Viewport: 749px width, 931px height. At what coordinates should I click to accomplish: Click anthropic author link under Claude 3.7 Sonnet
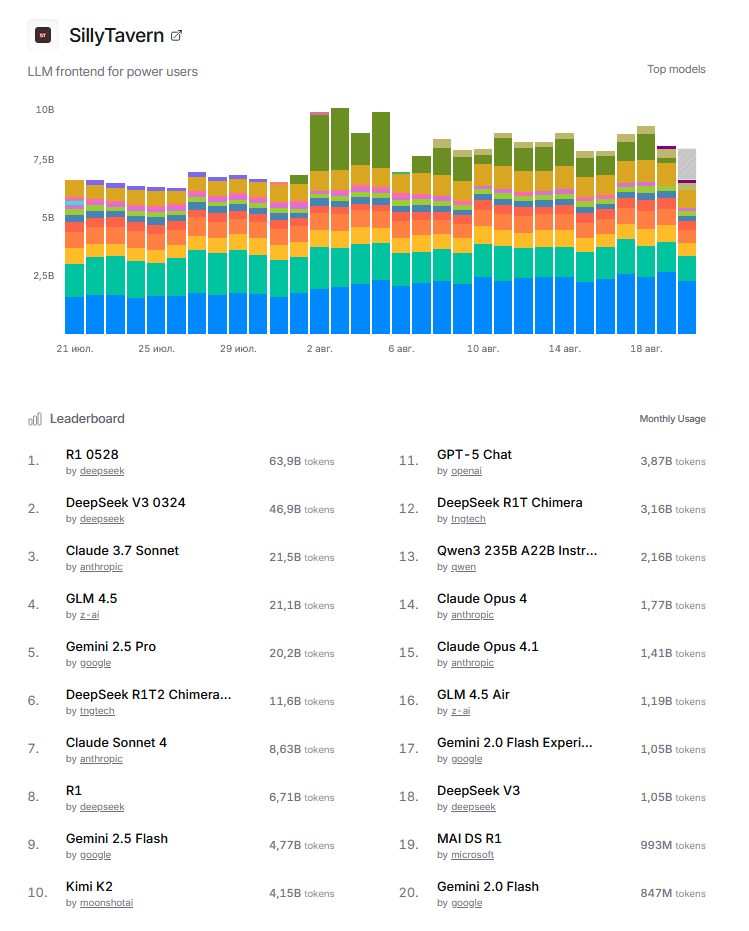click(x=102, y=567)
